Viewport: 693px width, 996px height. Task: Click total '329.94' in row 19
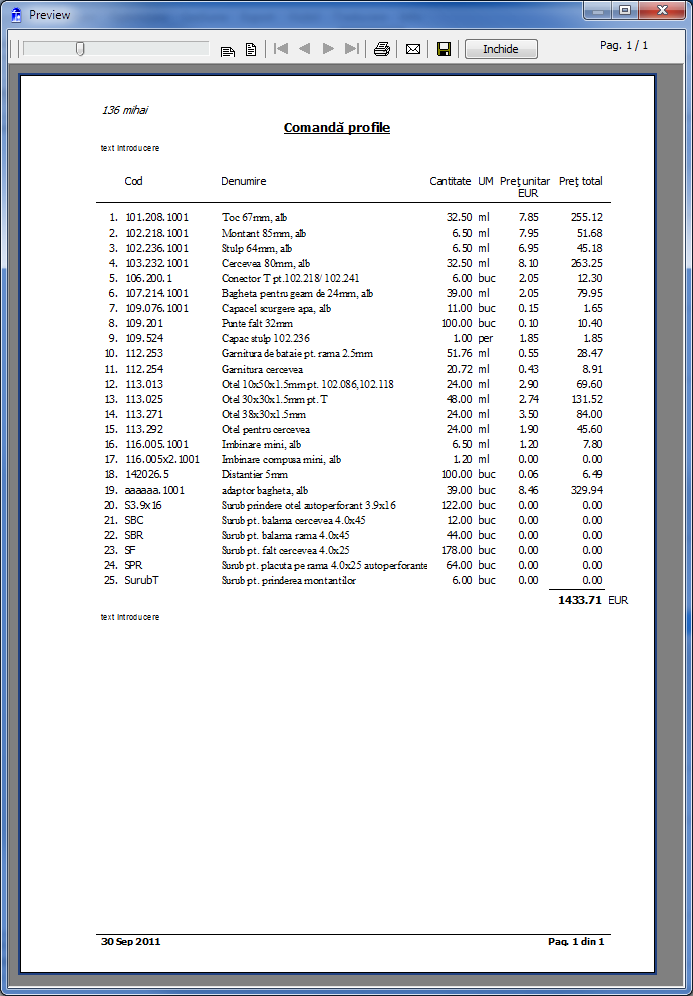click(587, 490)
